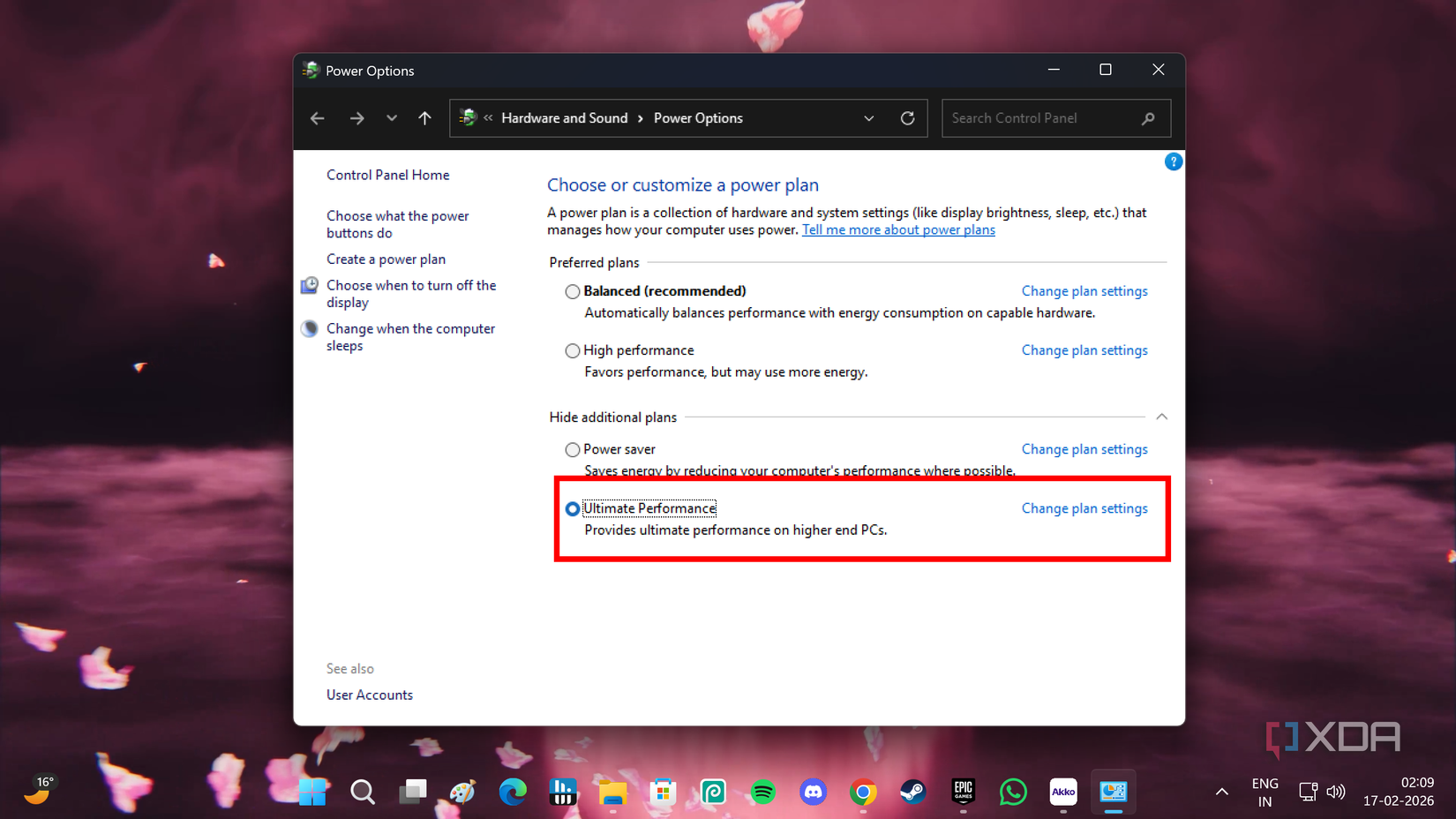Open Change when the computer sleeps
Viewport: 1456px width, 819px height.
[410, 337]
